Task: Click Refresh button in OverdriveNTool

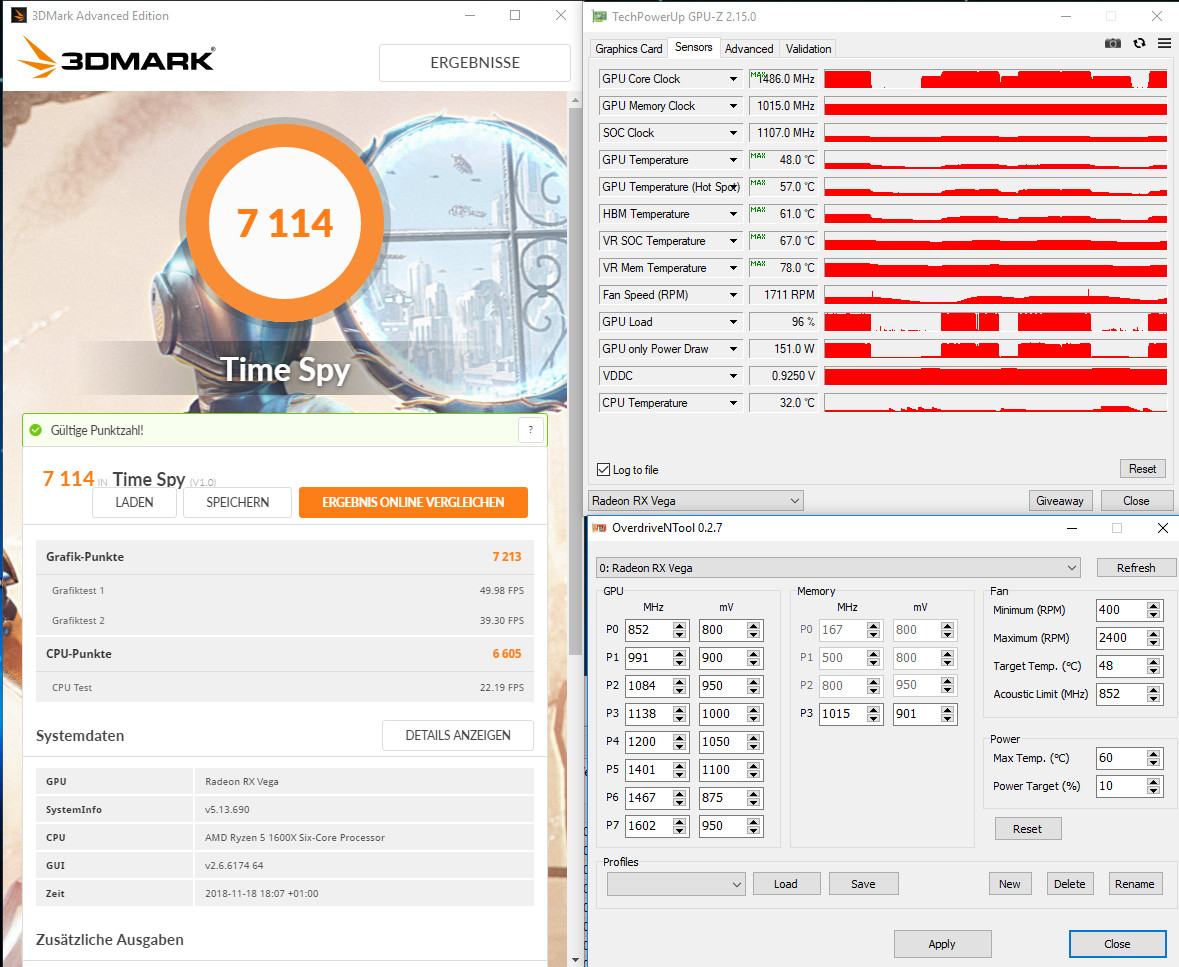Action: point(1135,568)
